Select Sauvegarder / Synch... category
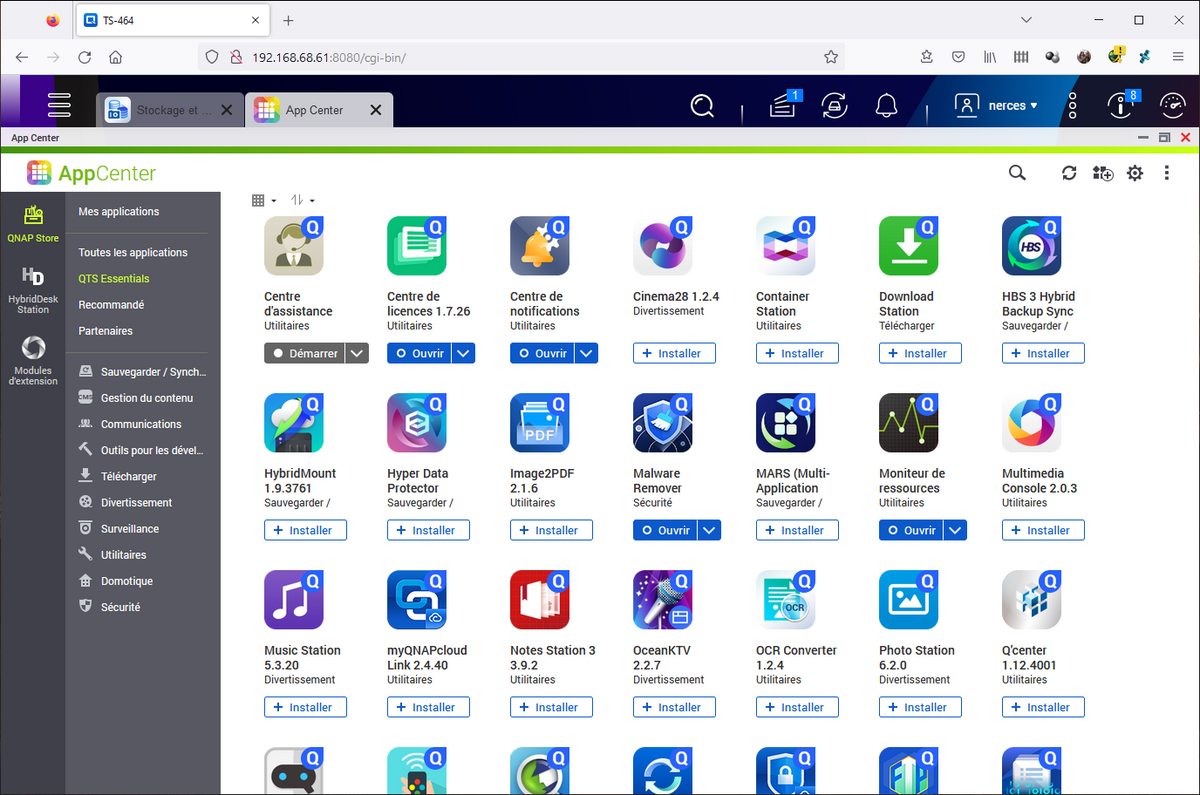 [143, 372]
